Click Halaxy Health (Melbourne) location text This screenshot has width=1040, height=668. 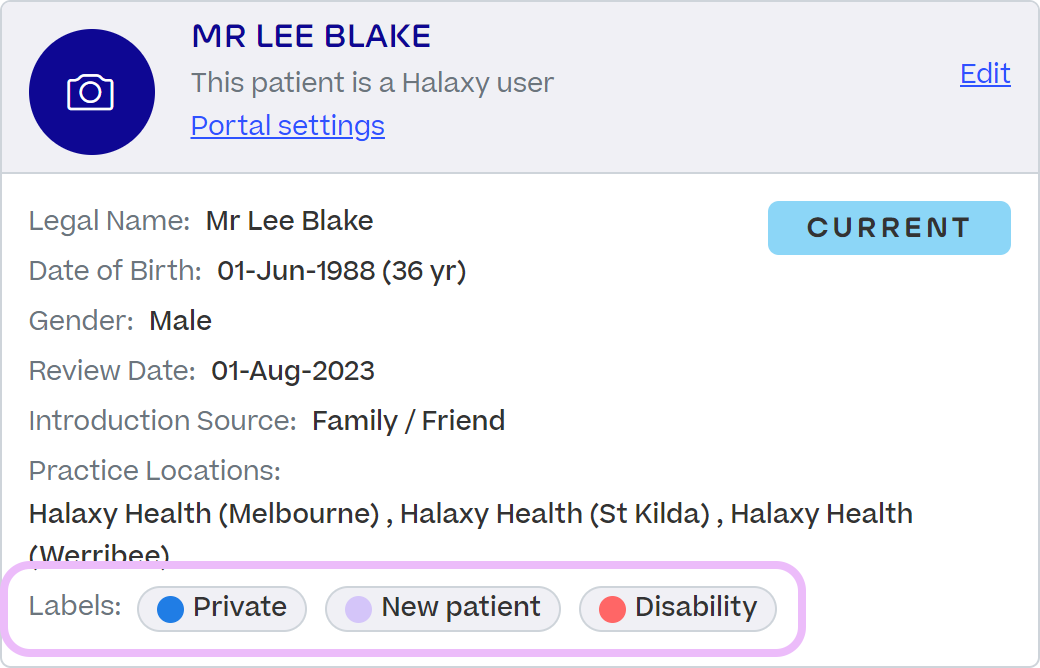[204, 514]
